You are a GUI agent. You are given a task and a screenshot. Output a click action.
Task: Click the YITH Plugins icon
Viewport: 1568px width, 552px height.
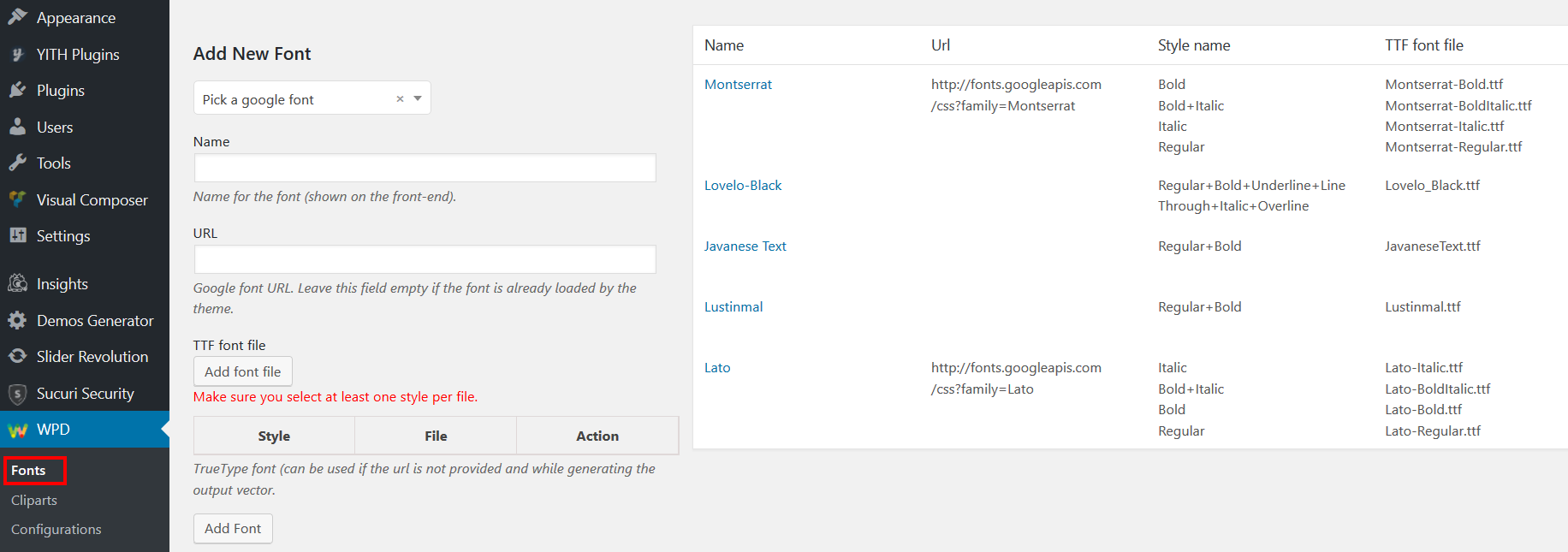(17, 54)
